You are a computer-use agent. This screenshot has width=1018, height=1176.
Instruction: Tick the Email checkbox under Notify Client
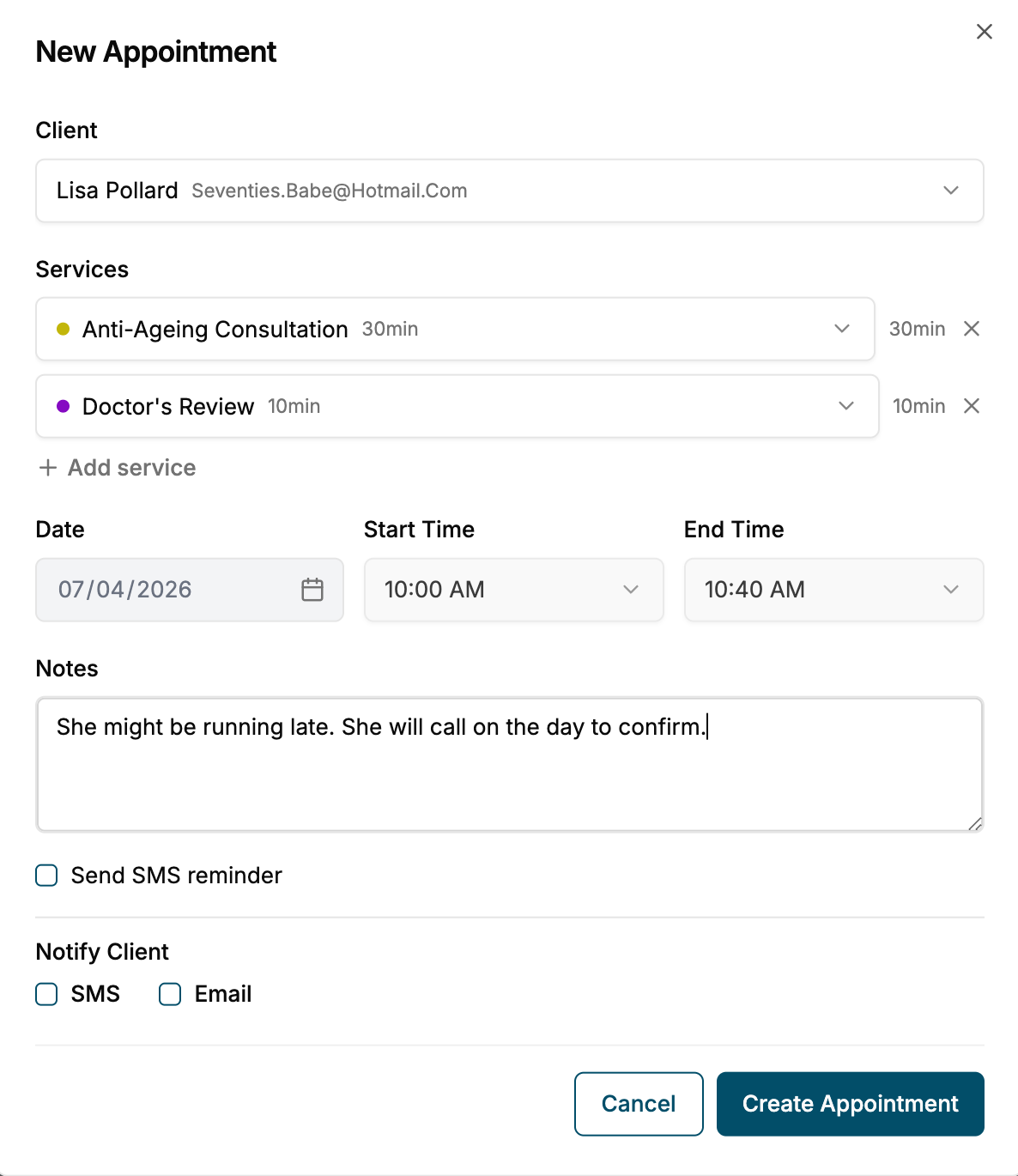click(x=170, y=994)
